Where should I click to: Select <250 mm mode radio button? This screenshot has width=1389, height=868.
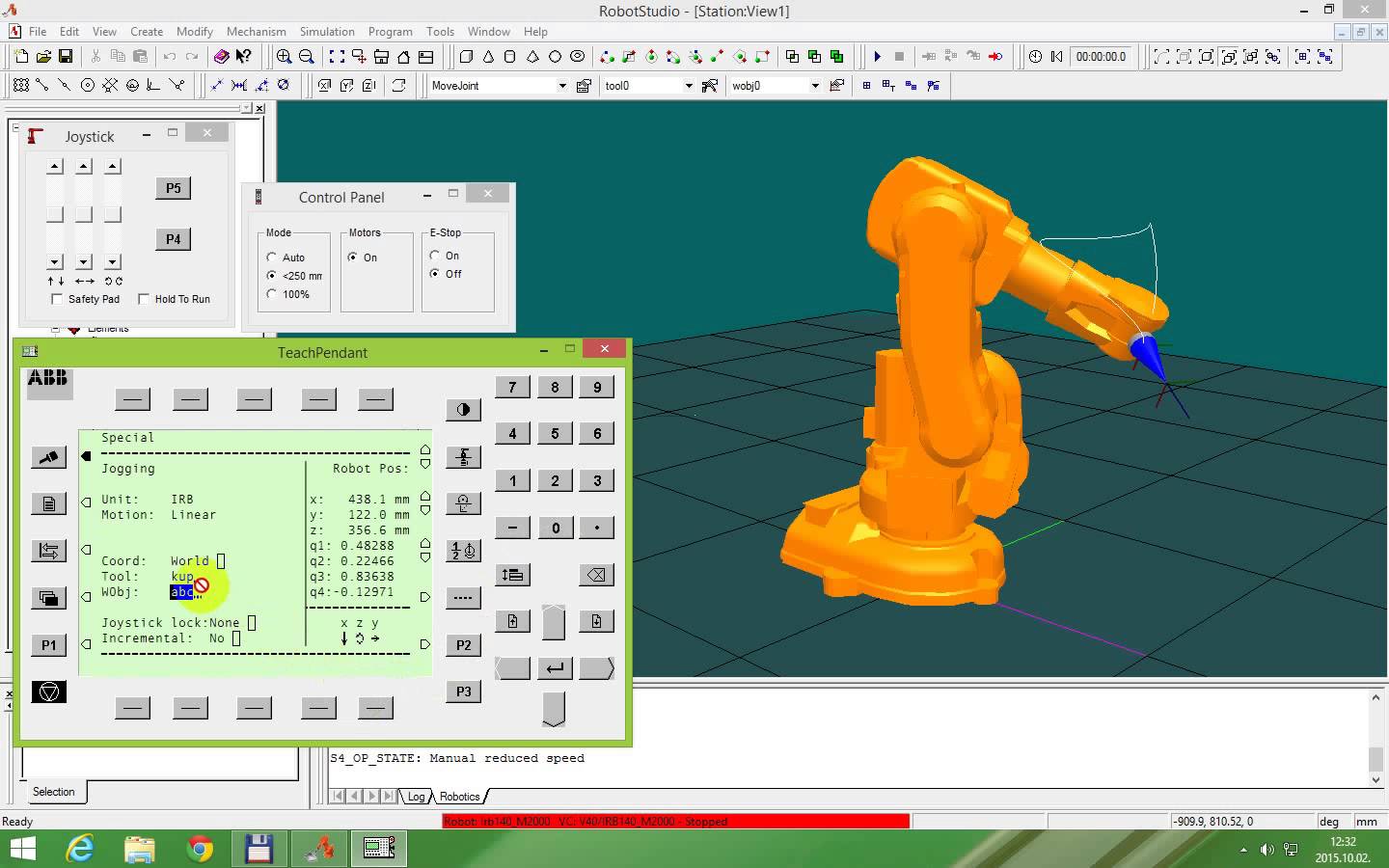coord(272,276)
